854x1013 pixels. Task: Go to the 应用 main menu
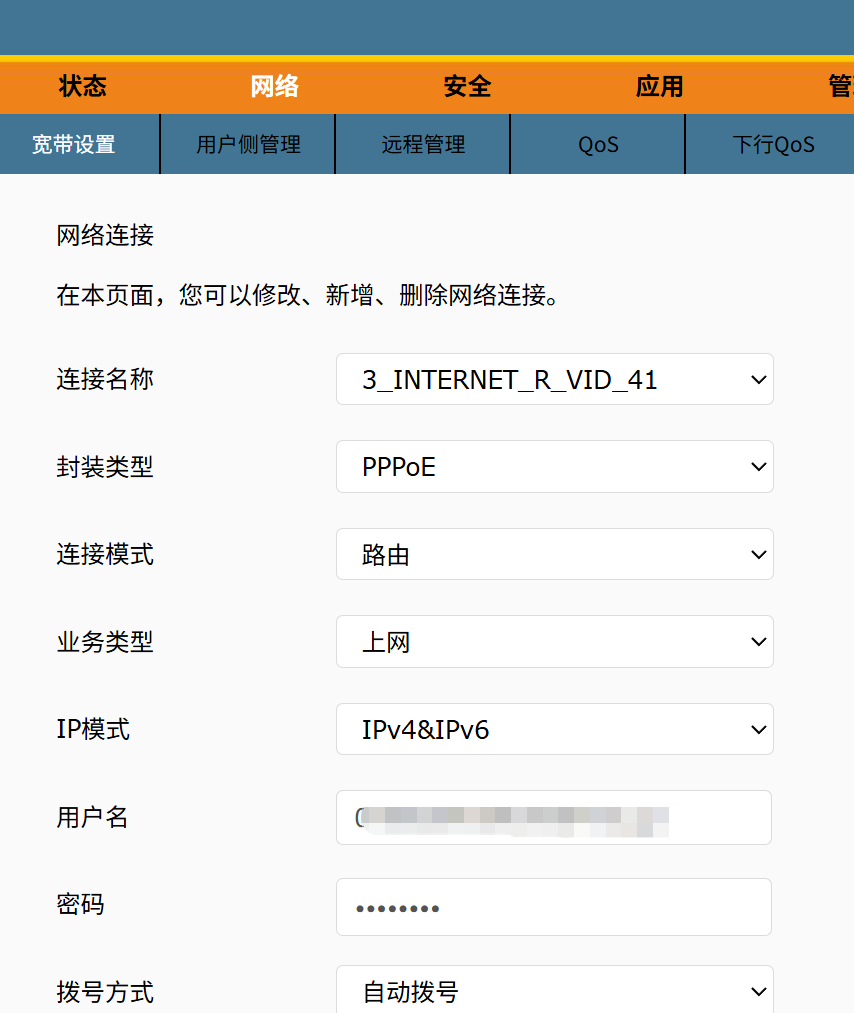coord(660,87)
